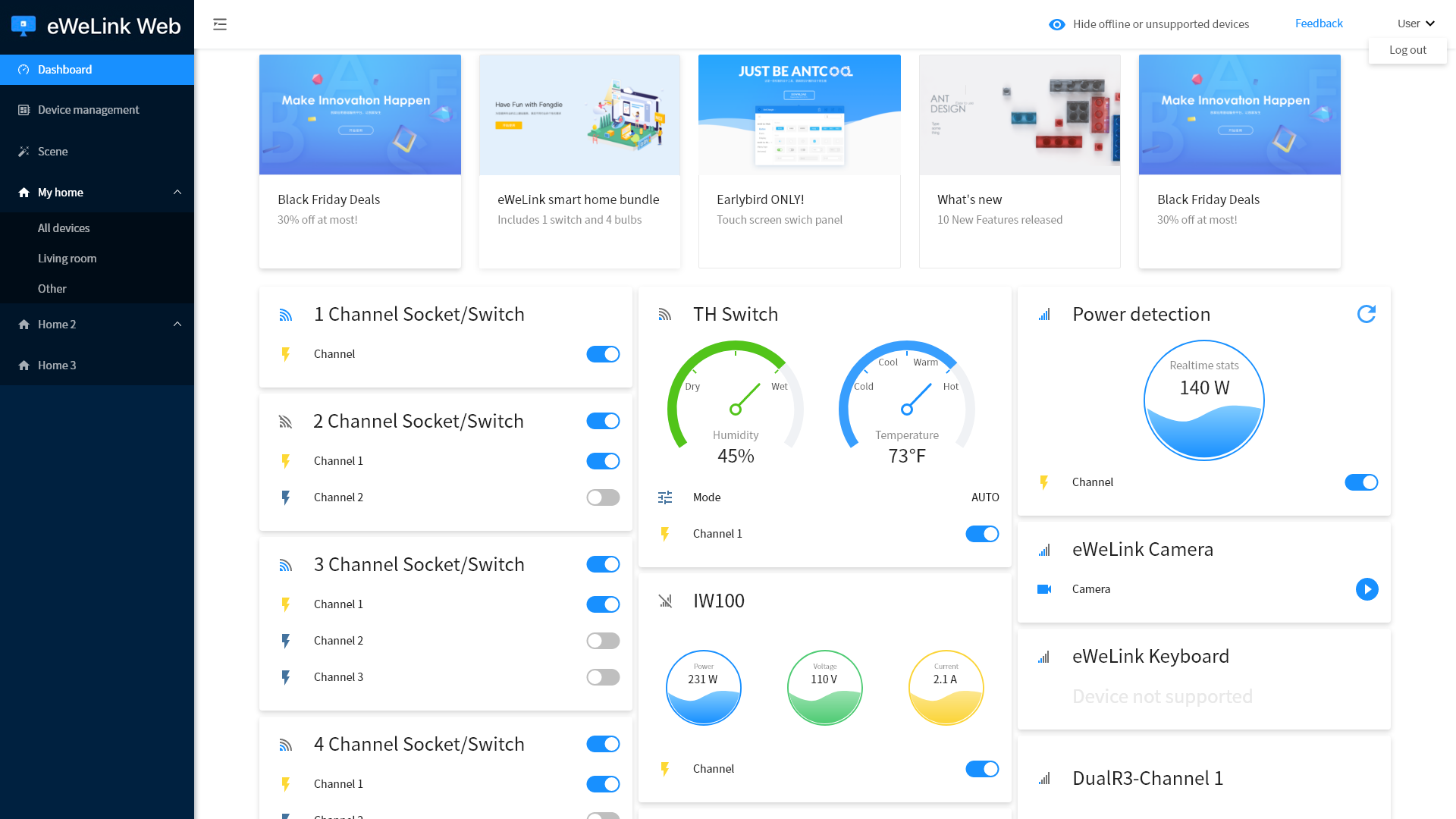1456x819 pixels.
Task: Toggle Channel 2 switch on 2 Channel Socket
Action: [x=603, y=497]
